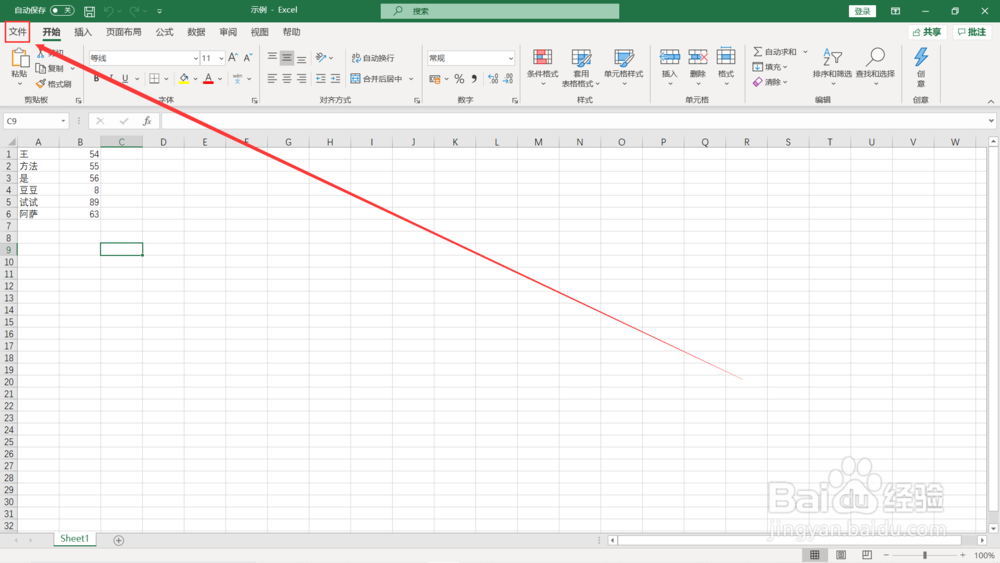Click the Fill (填充) button
This screenshot has height=563, width=1000.
point(770,67)
